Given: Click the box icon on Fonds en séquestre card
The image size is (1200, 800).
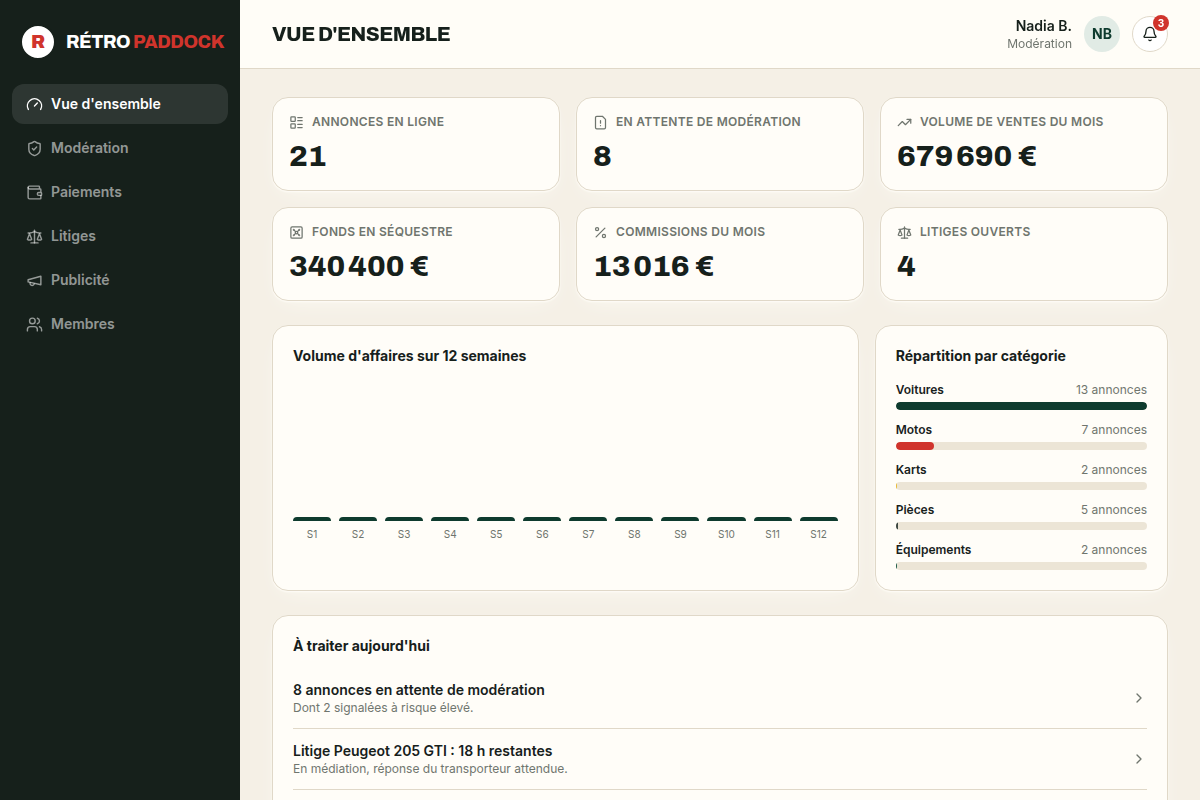Looking at the screenshot, I should coord(296,232).
